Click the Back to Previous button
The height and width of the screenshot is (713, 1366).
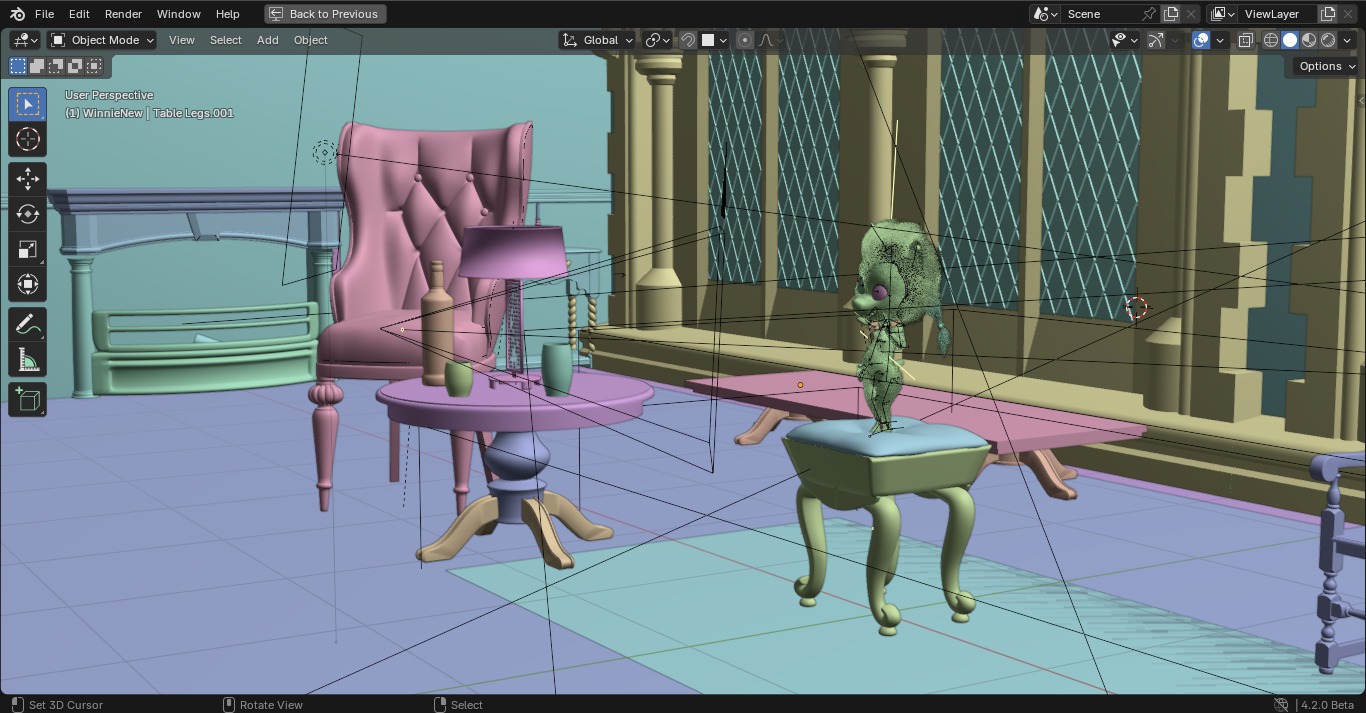[325, 14]
